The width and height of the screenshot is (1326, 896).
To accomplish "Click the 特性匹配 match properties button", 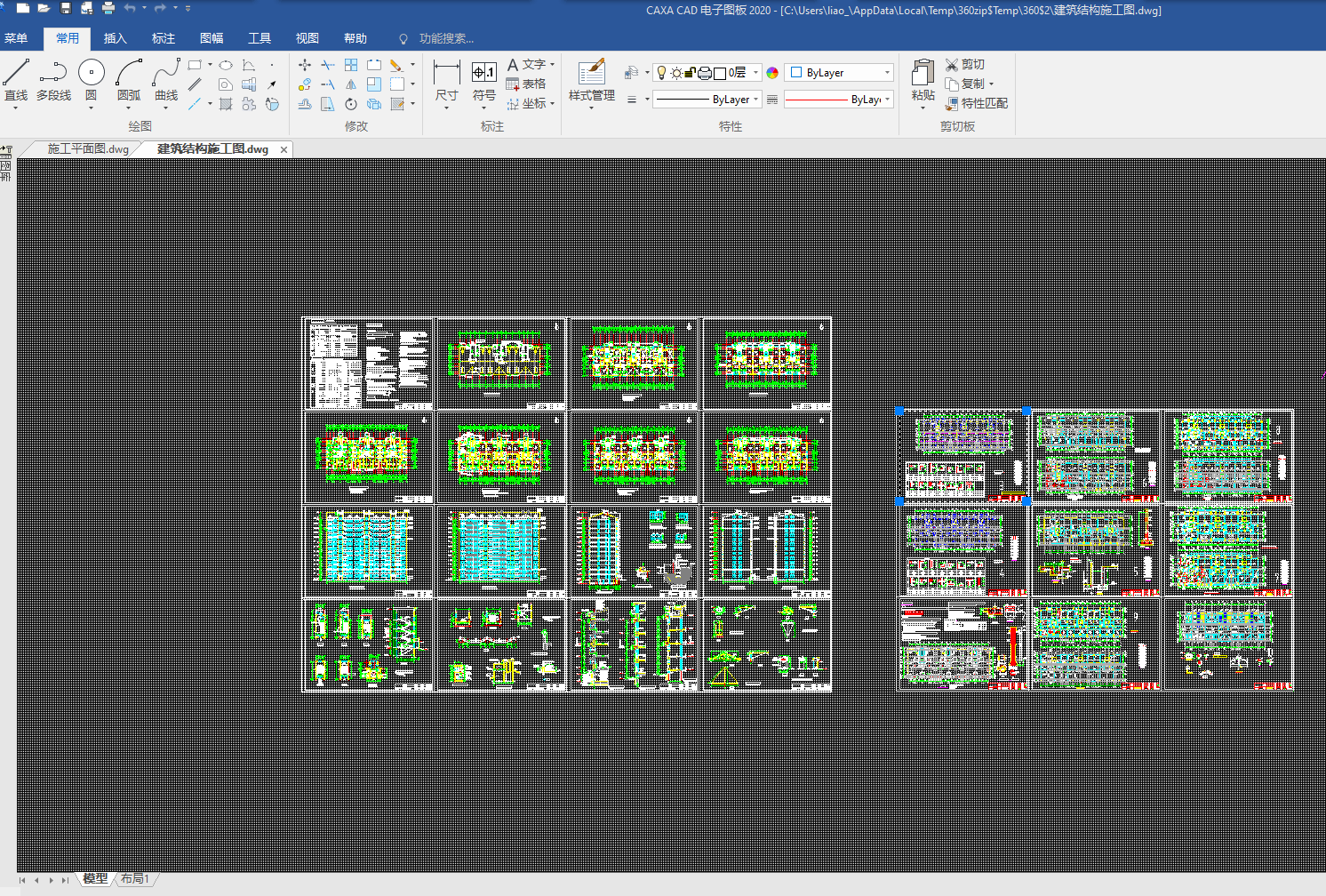I will click(x=977, y=104).
